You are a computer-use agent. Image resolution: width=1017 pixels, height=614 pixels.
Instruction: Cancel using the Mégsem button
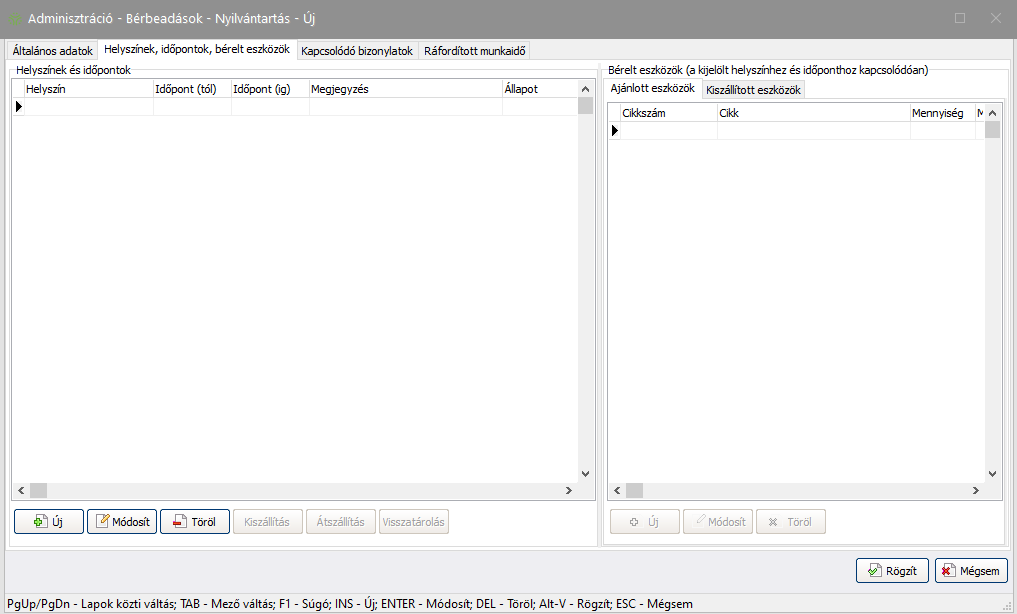tap(971, 571)
